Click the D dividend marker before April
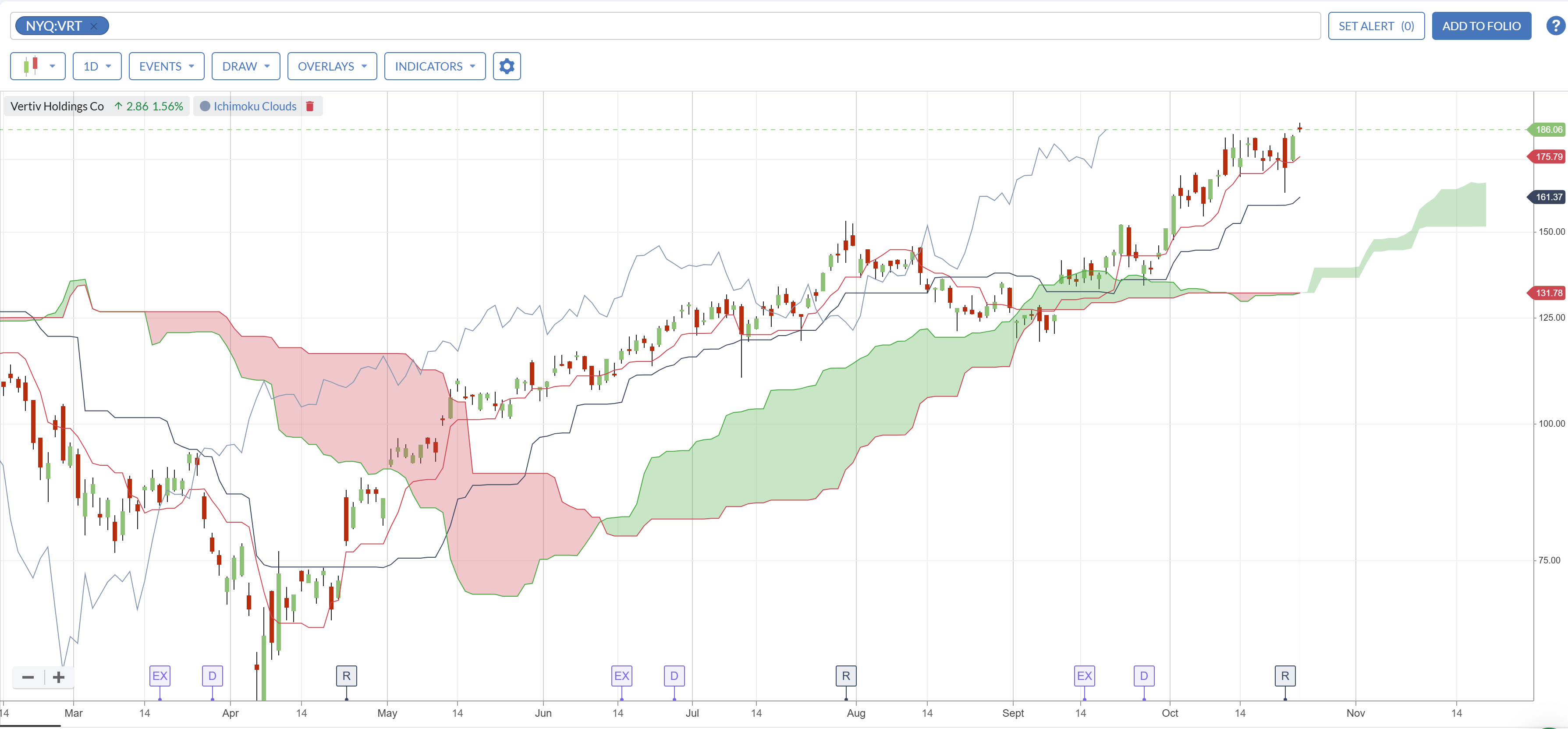The image size is (1568, 729). click(x=212, y=676)
